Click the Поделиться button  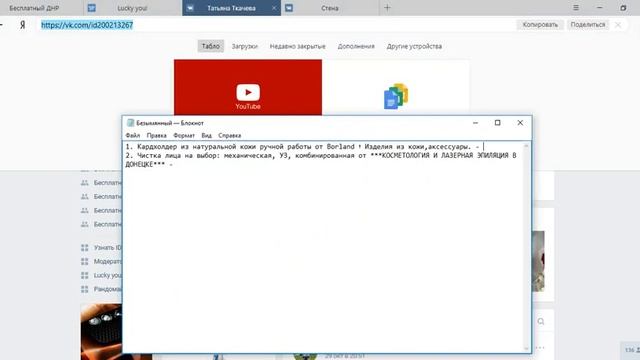(x=588, y=25)
